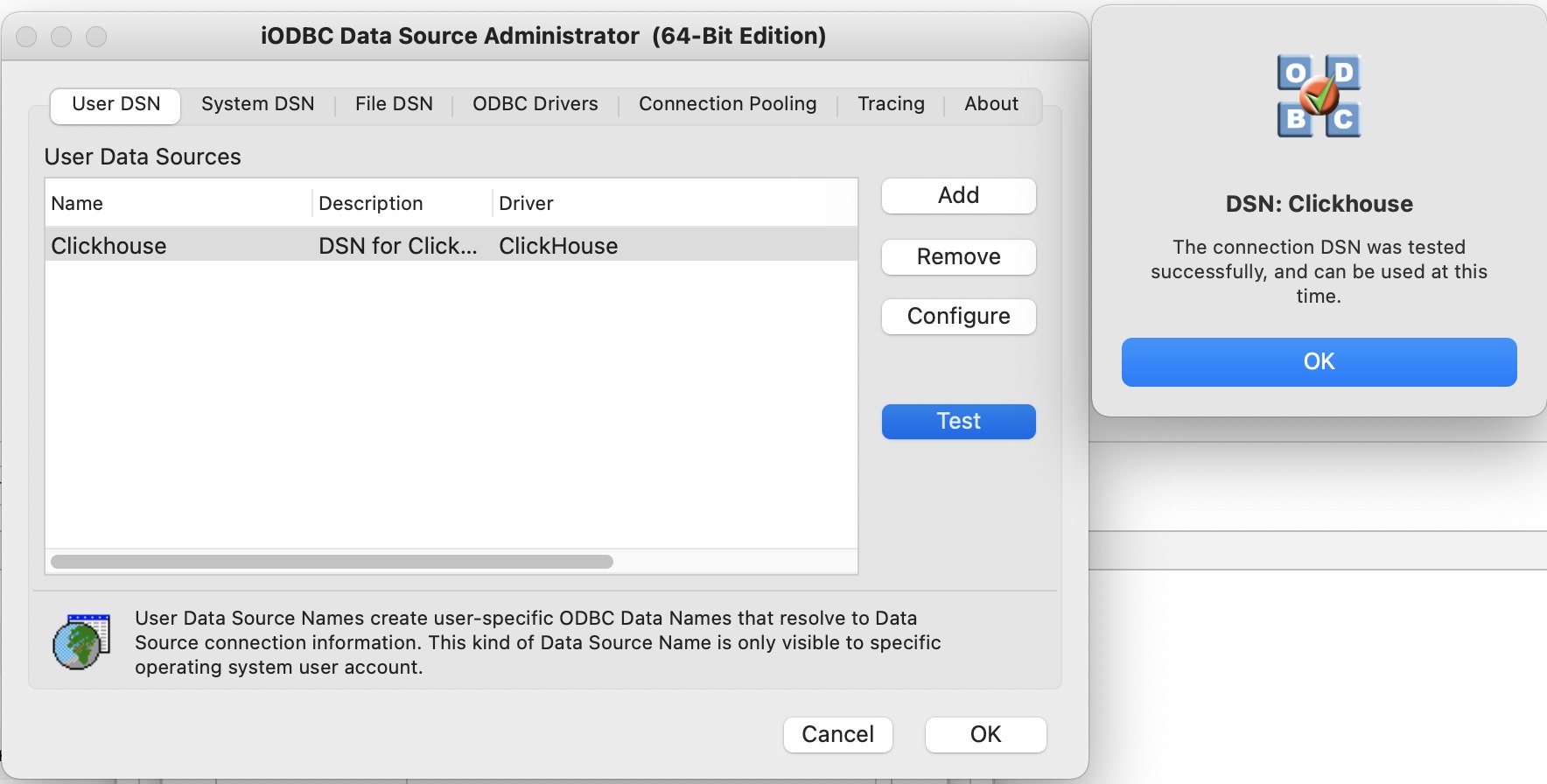Viewport: 1547px width, 784px height.
Task: Open the File DSN tab
Action: (394, 104)
